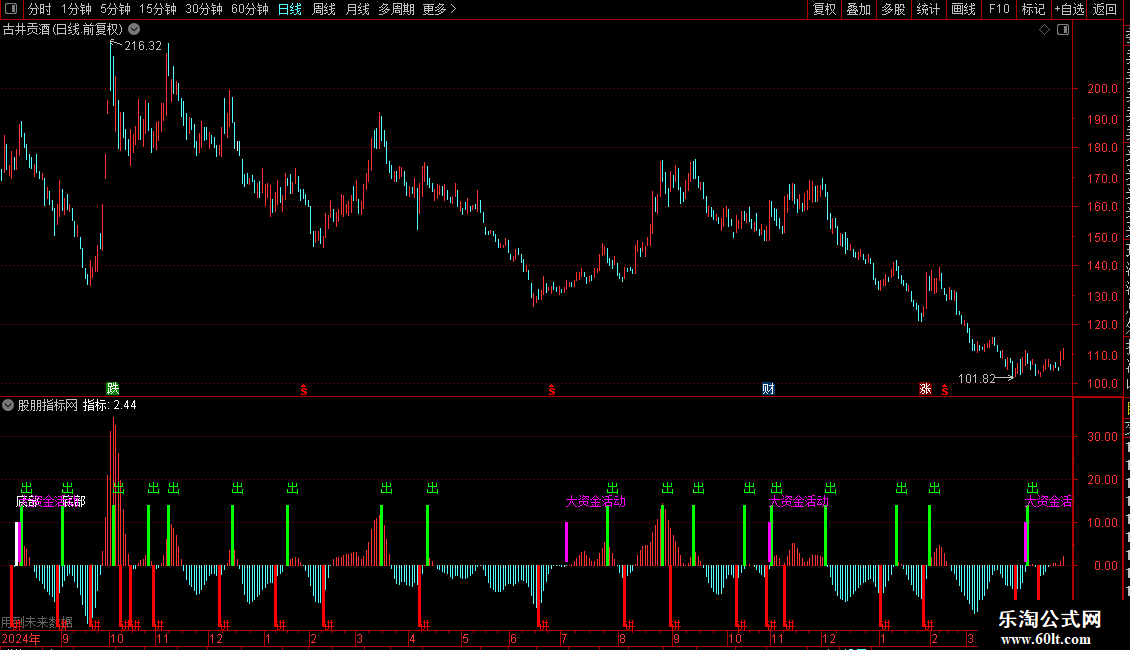This screenshot has height=650, width=1130.
Task: Click the 30.00 indicator axis label
Action: click(x=1102, y=437)
